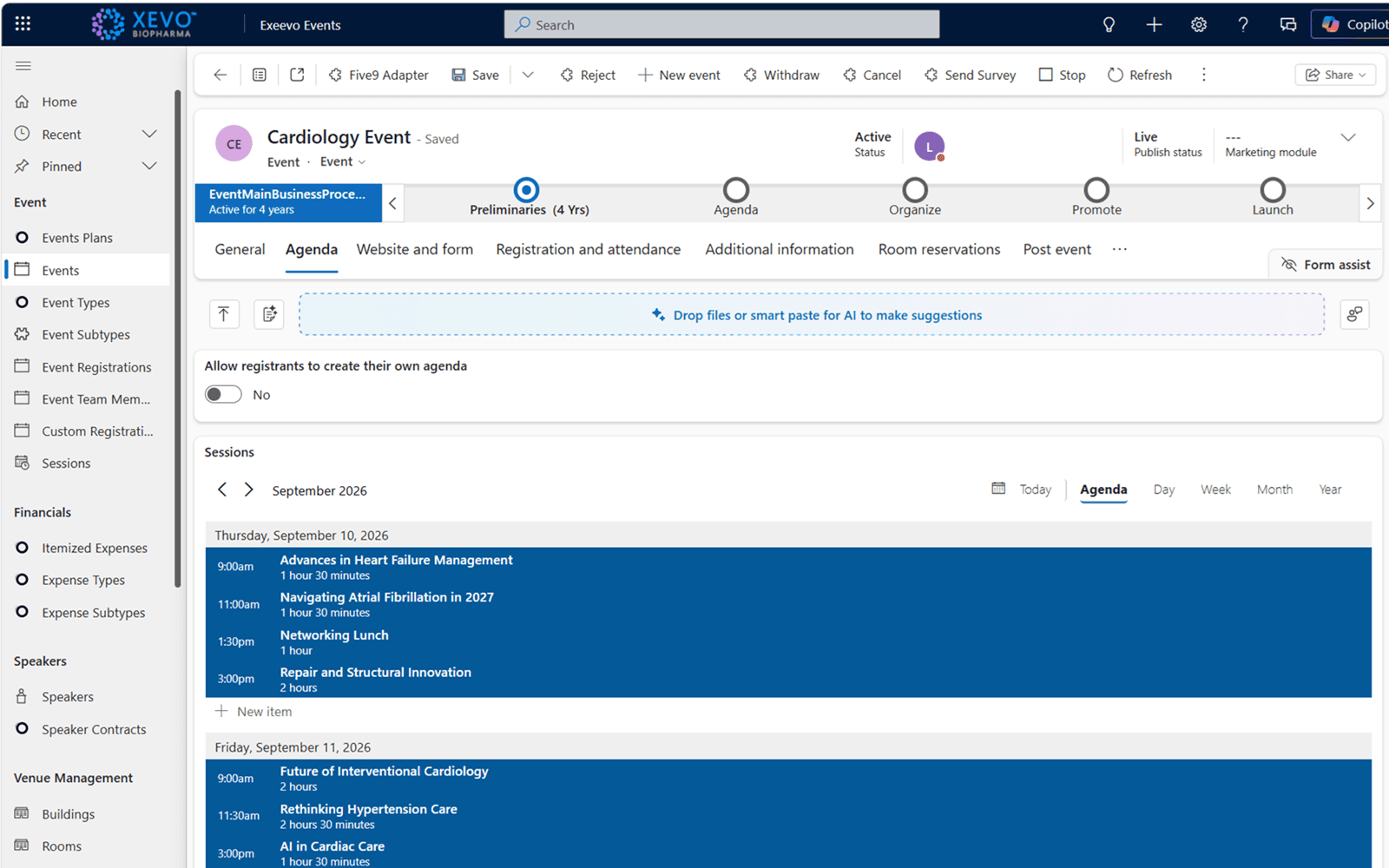Open the Share dropdown button
The height and width of the screenshot is (868, 1389).
(1335, 75)
